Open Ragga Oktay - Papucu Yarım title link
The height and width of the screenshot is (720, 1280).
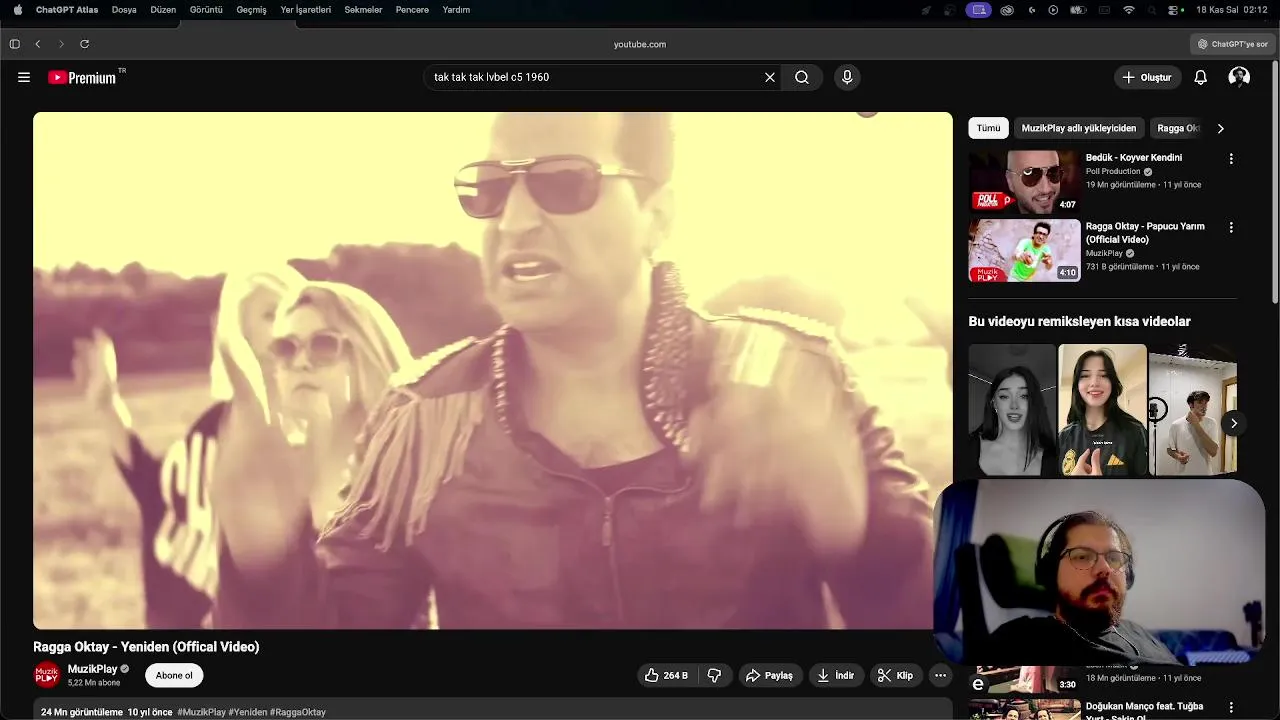tap(1145, 233)
